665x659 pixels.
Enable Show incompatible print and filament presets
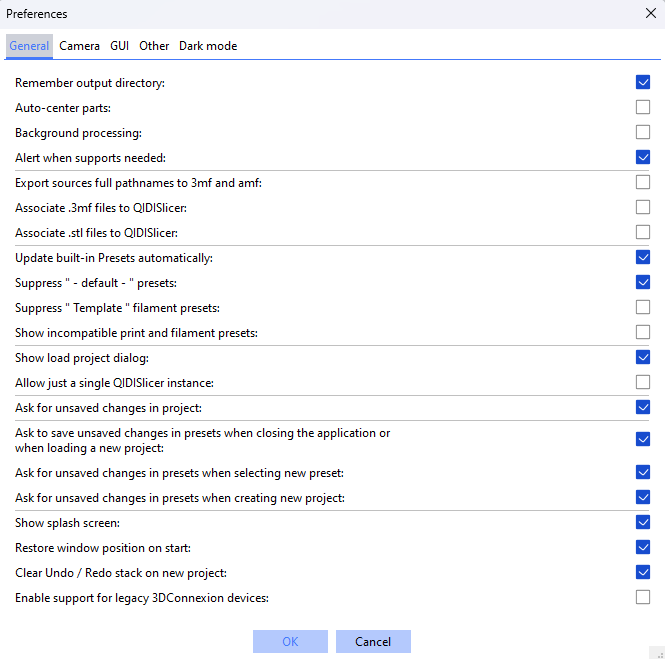click(x=643, y=332)
